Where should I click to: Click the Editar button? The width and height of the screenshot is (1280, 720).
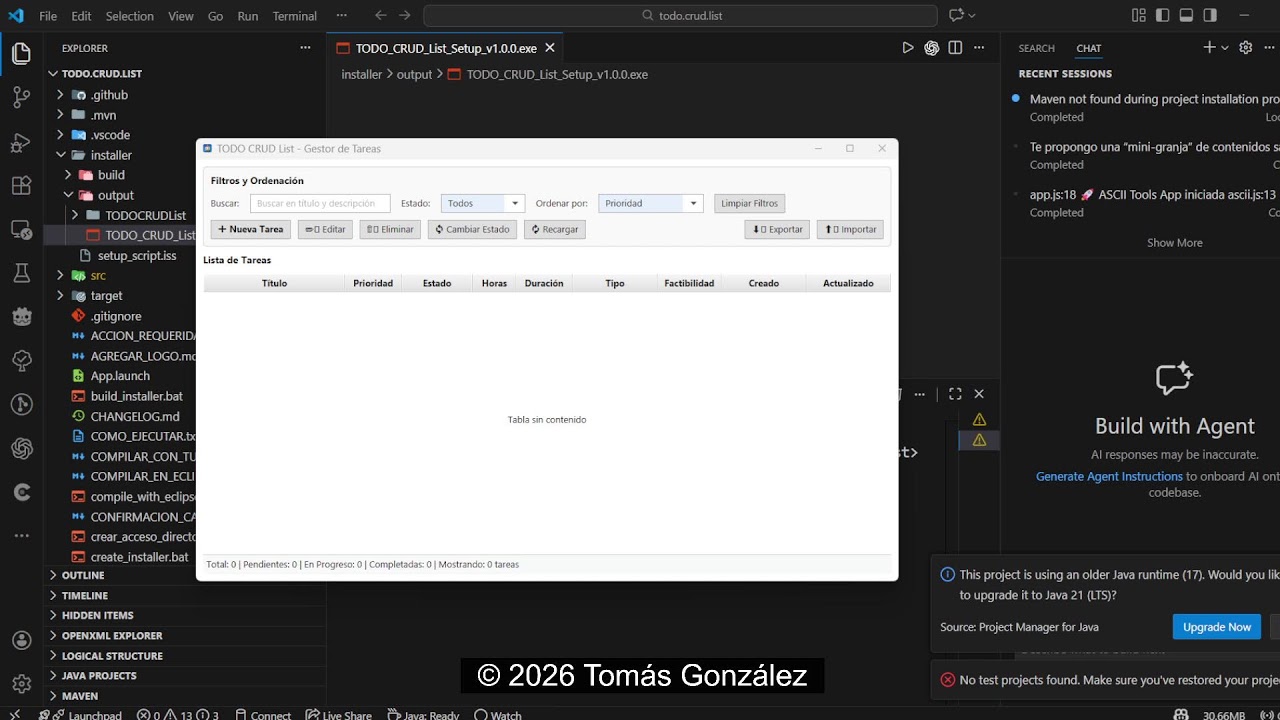(x=325, y=229)
